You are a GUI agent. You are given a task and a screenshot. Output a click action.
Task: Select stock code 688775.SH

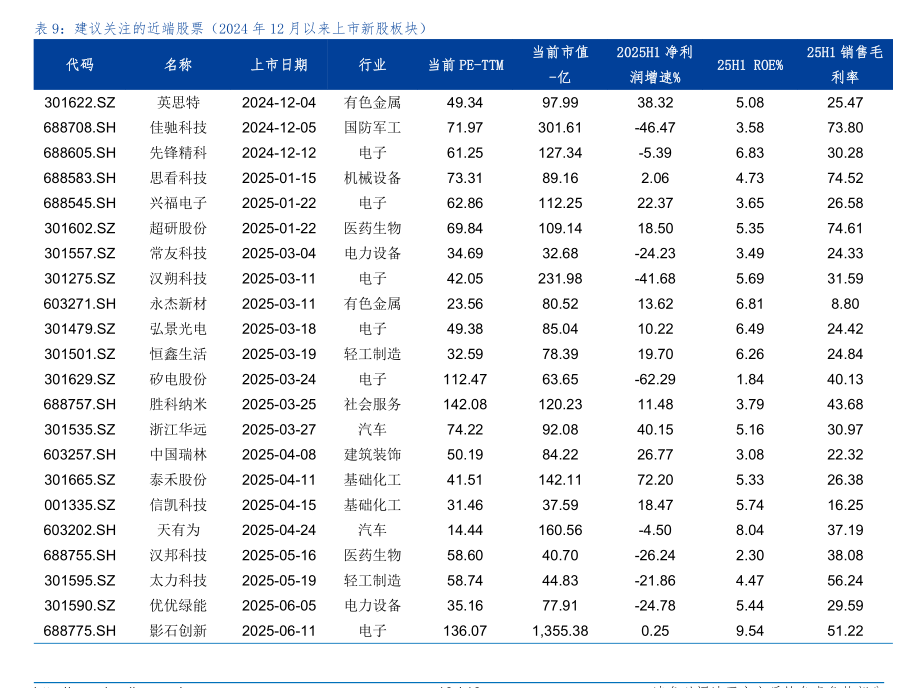(80, 630)
